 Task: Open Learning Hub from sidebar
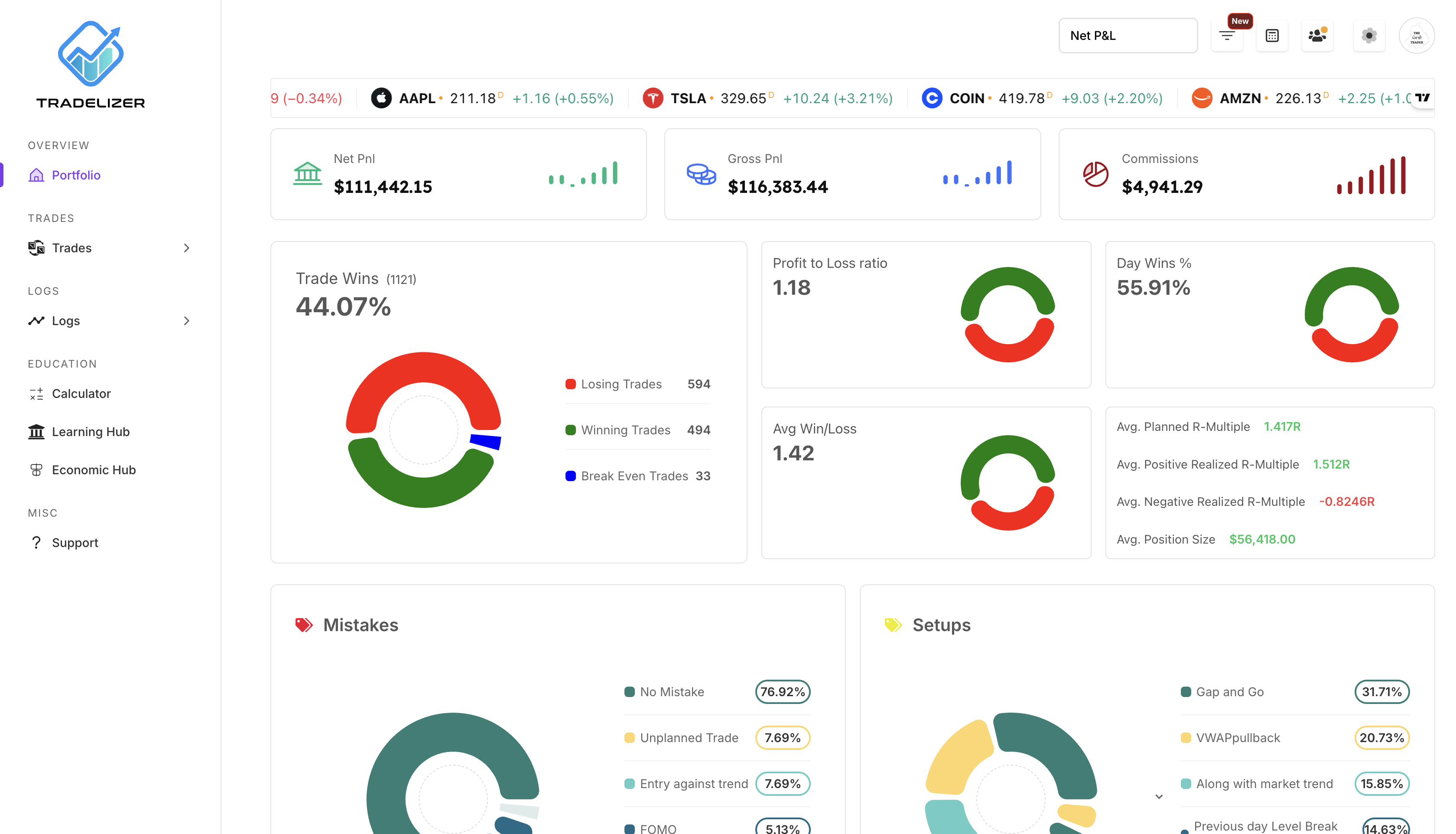tap(91, 432)
